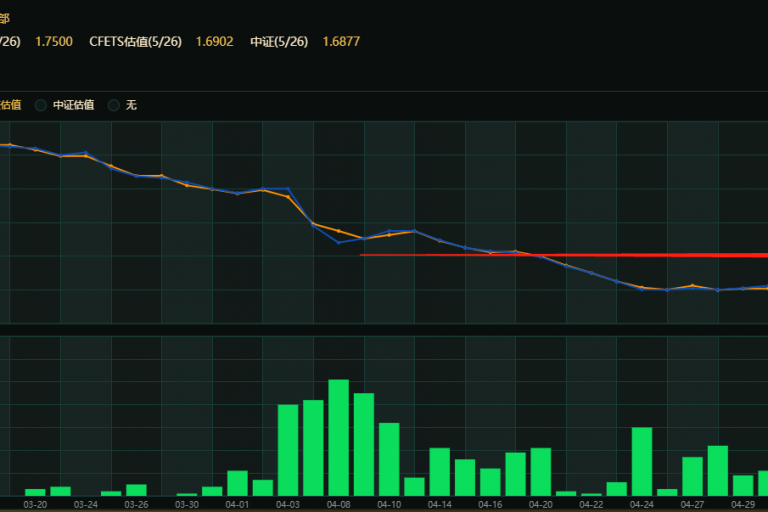Click the volume bar above 04-03
This screenshot has width=768, height=512.
(x=288, y=450)
